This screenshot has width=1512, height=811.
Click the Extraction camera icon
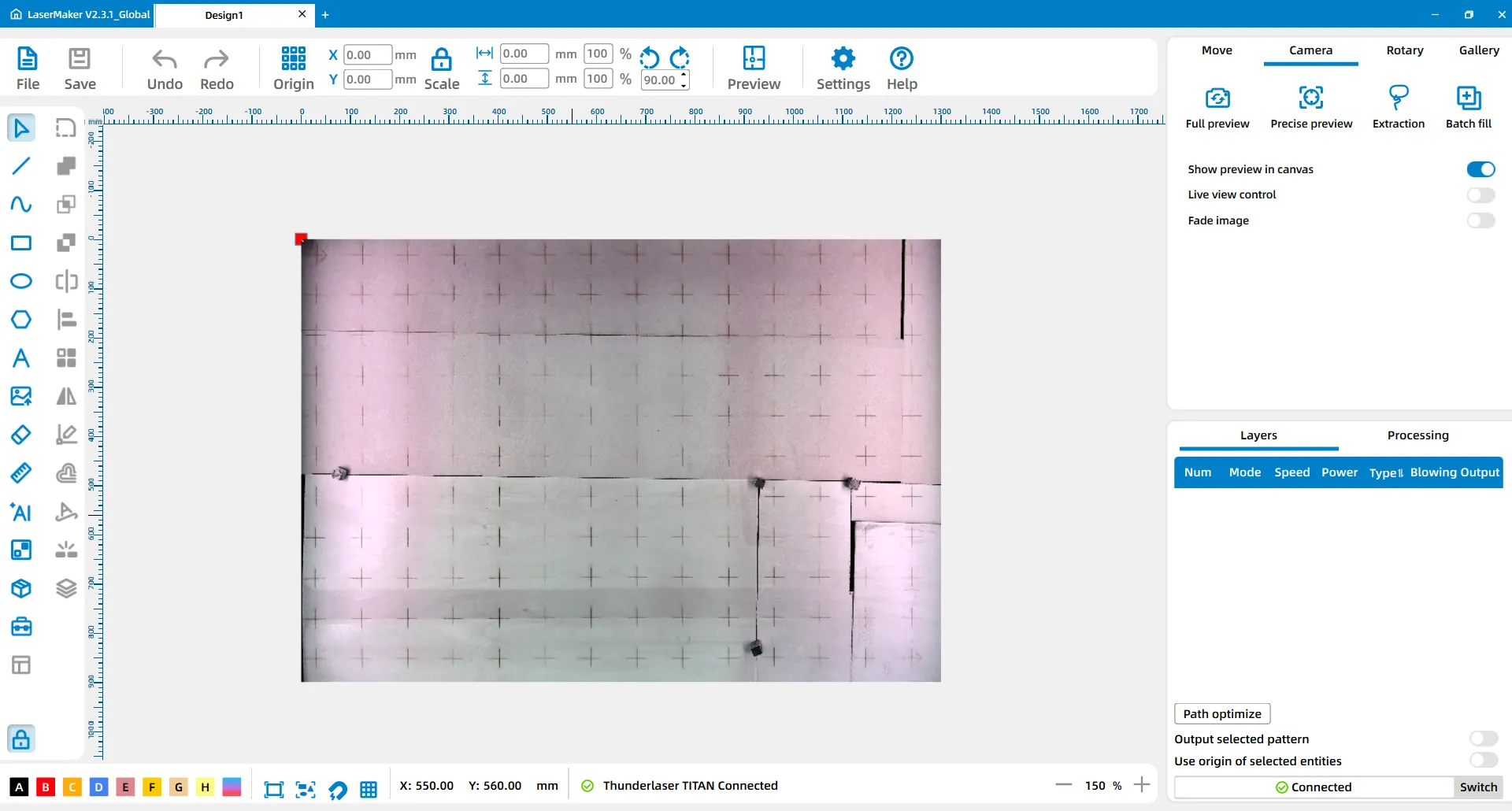point(1398,98)
